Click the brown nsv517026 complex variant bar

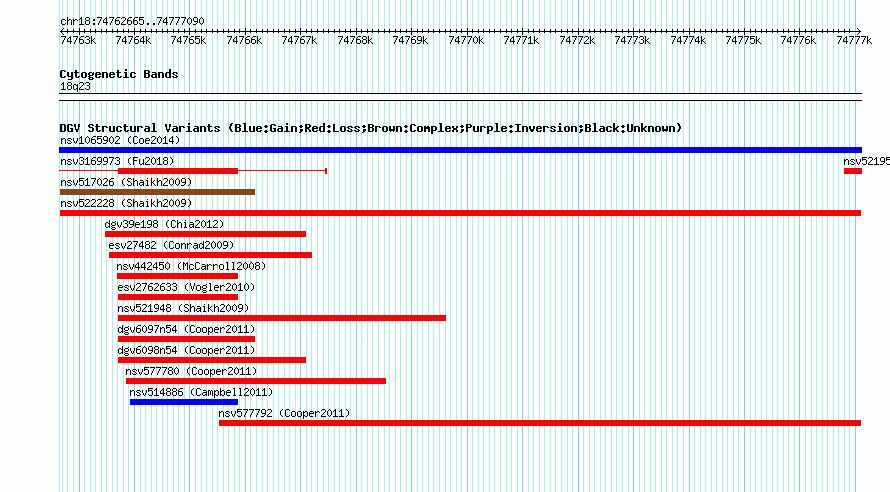coord(157,192)
